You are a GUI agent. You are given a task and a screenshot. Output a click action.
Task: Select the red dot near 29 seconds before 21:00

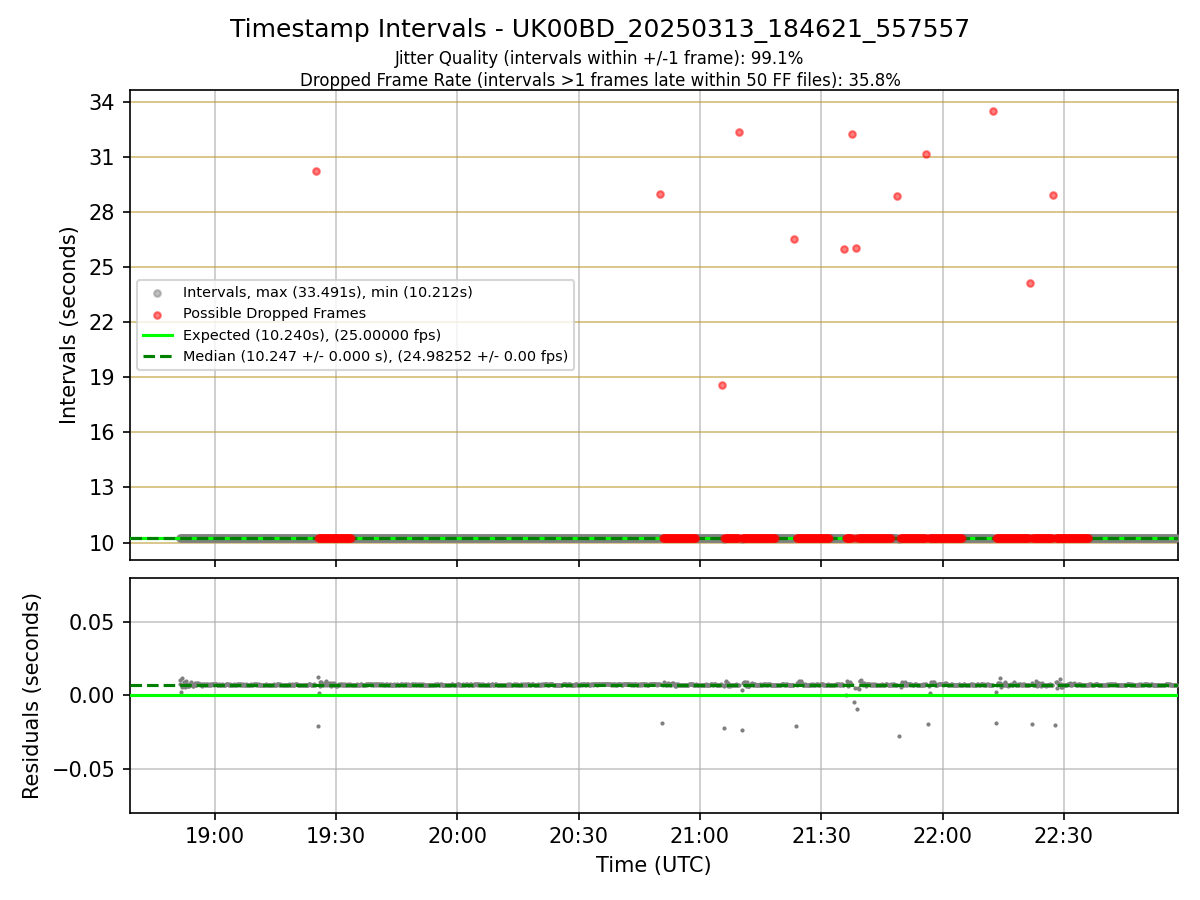(660, 194)
